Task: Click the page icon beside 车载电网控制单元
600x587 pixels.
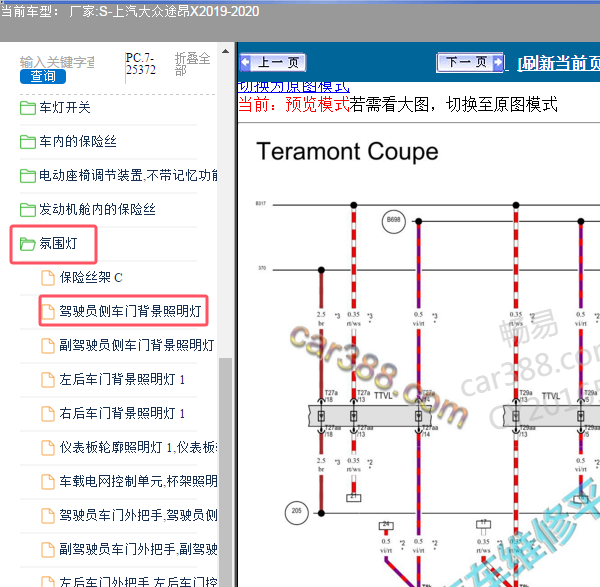Action: coord(48,482)
